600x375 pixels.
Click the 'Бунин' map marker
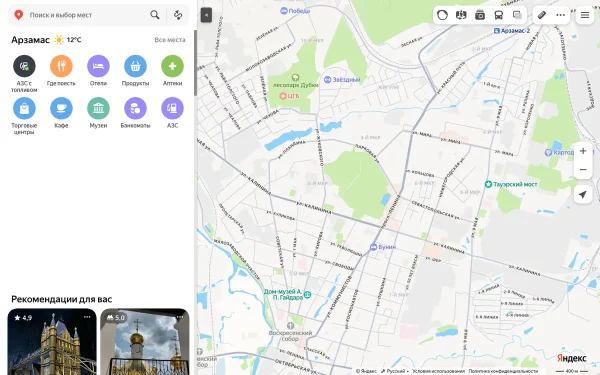(x=374, y=247)
